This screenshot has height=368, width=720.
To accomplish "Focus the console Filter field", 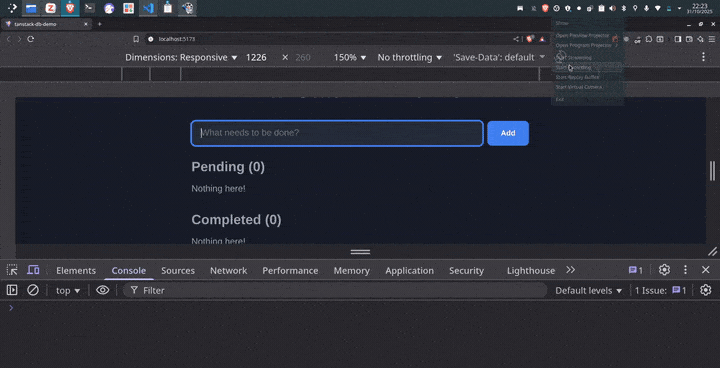I will coord(335,290).
